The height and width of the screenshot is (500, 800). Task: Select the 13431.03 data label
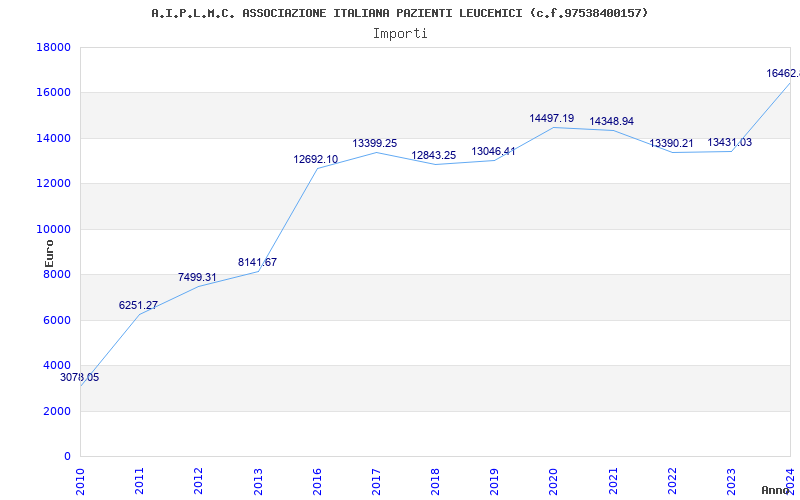[x=730, y=142]
